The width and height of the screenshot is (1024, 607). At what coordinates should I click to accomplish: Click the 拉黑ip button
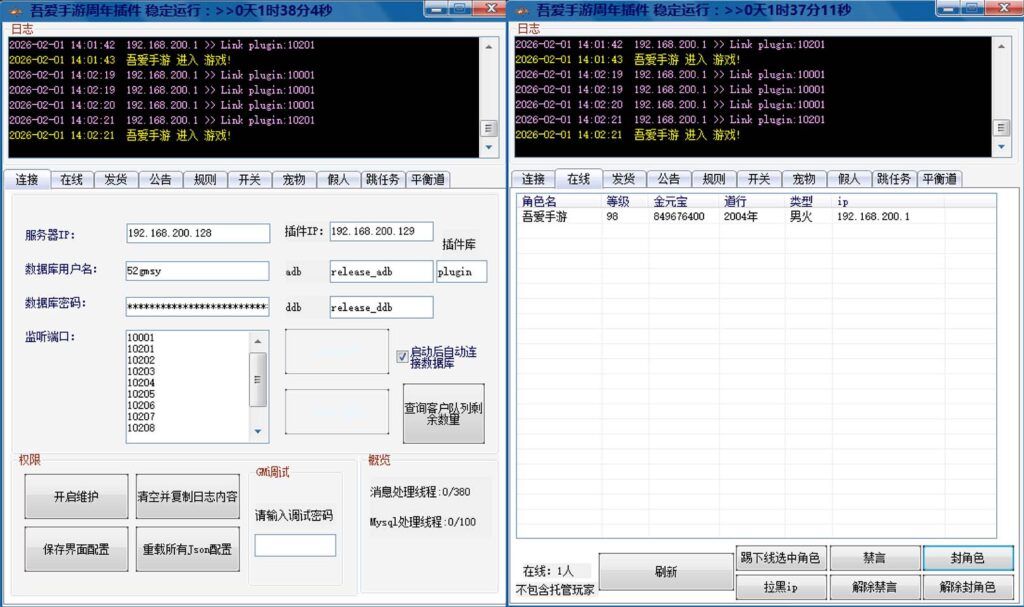tap(779, 586)
